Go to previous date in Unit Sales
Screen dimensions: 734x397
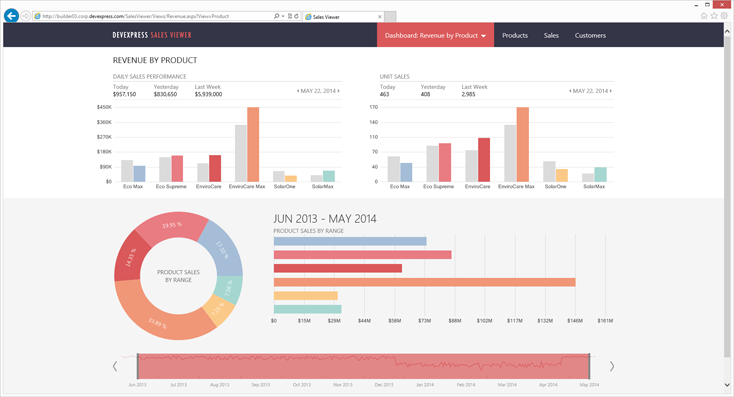pyautogui.click(x=570, y=91)
